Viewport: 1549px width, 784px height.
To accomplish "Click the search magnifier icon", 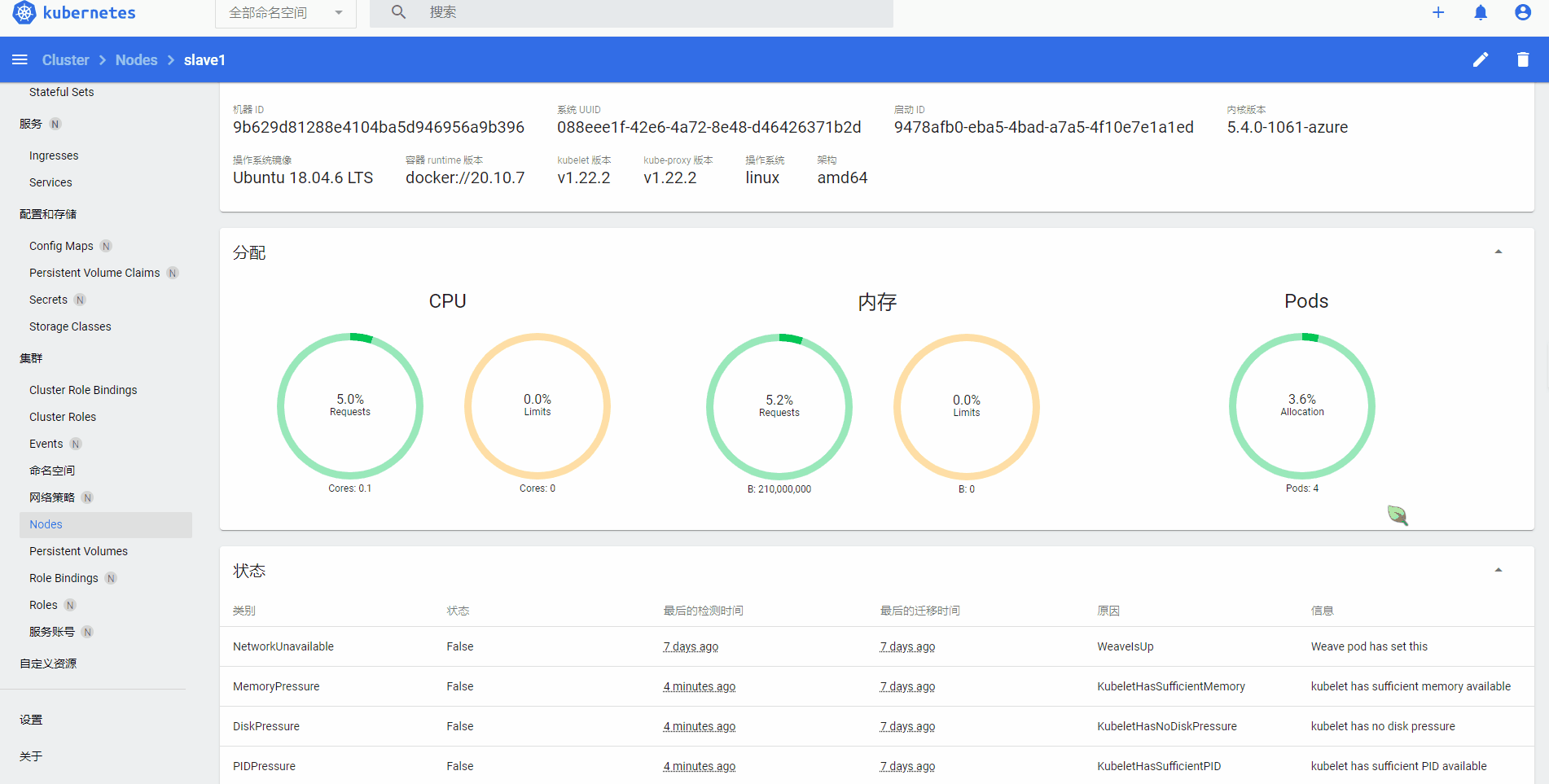I will pyautogui.click(x=398, y=12).
